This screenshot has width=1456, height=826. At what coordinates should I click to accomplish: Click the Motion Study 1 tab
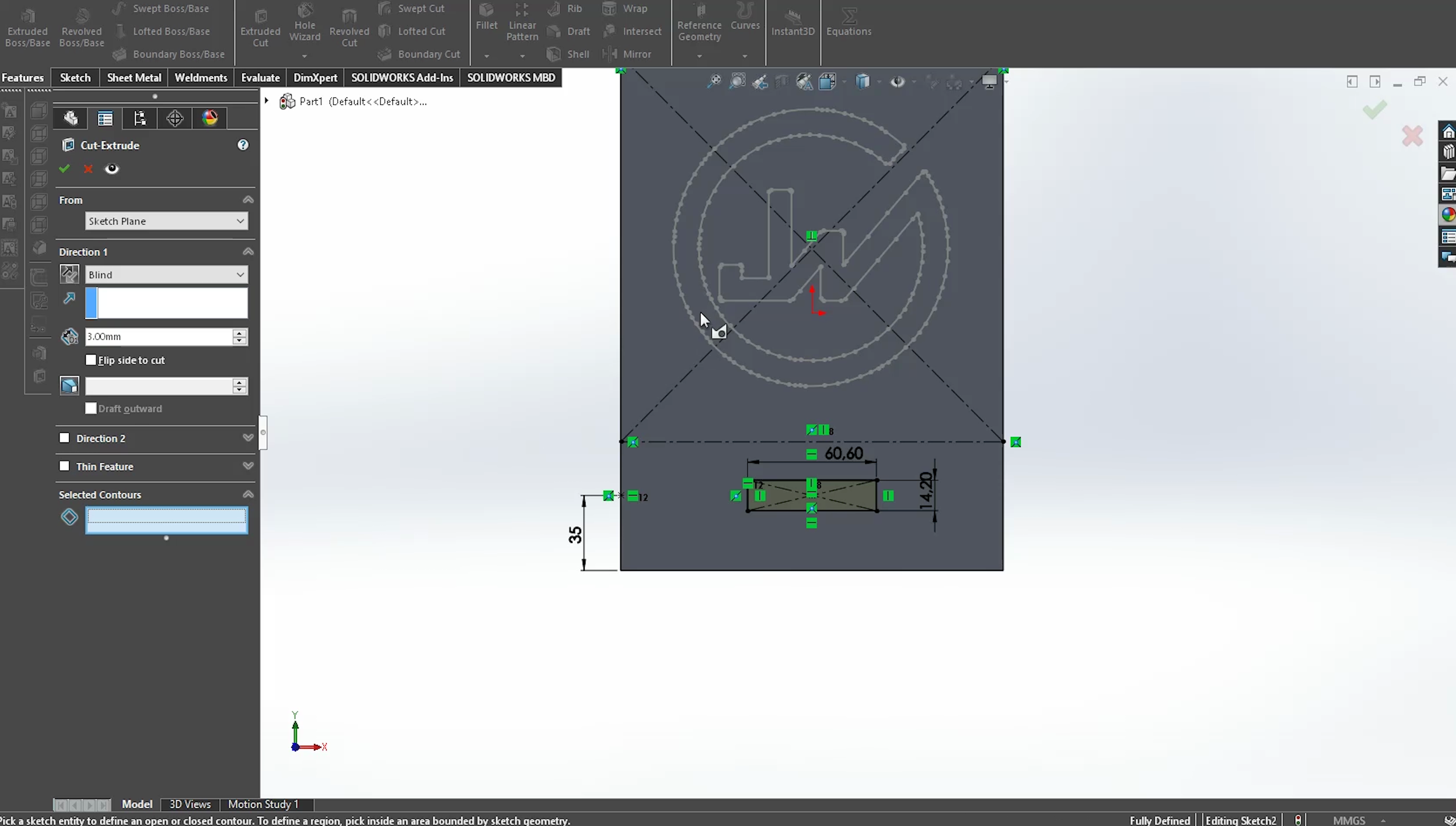pyautogui.click(x=263, y=804)
